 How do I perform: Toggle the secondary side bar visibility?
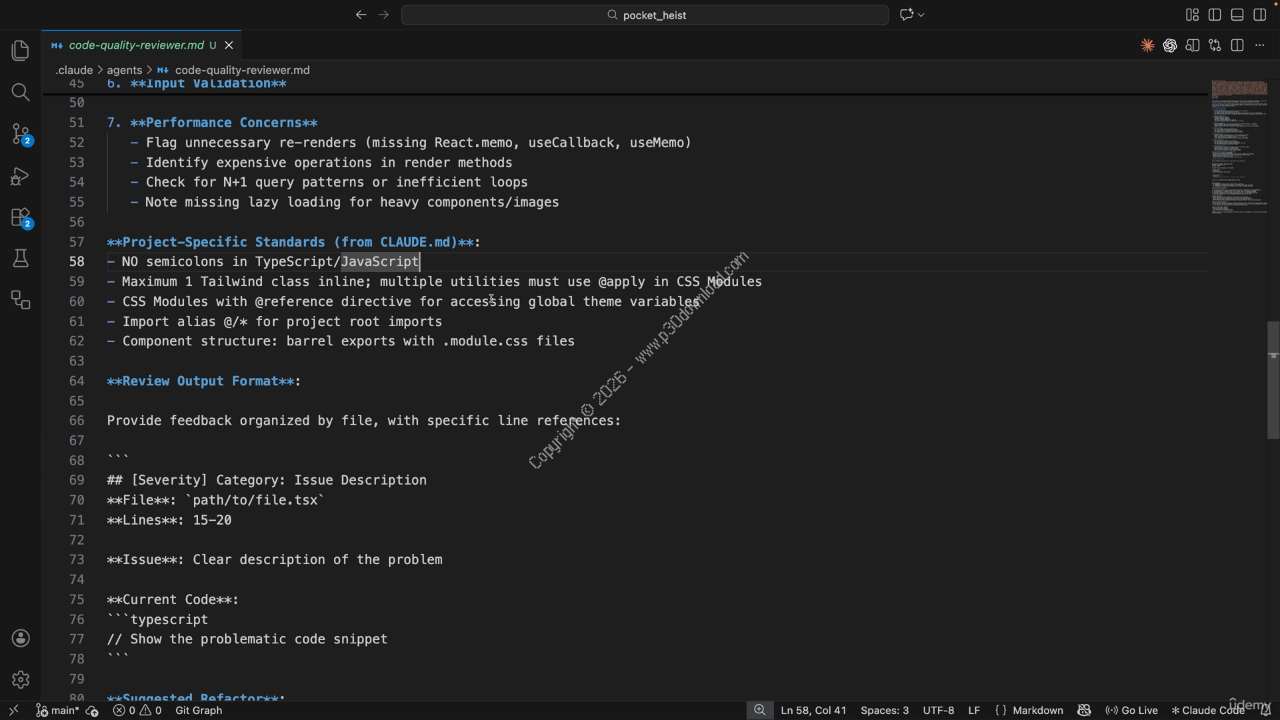tap(1259, 15)
